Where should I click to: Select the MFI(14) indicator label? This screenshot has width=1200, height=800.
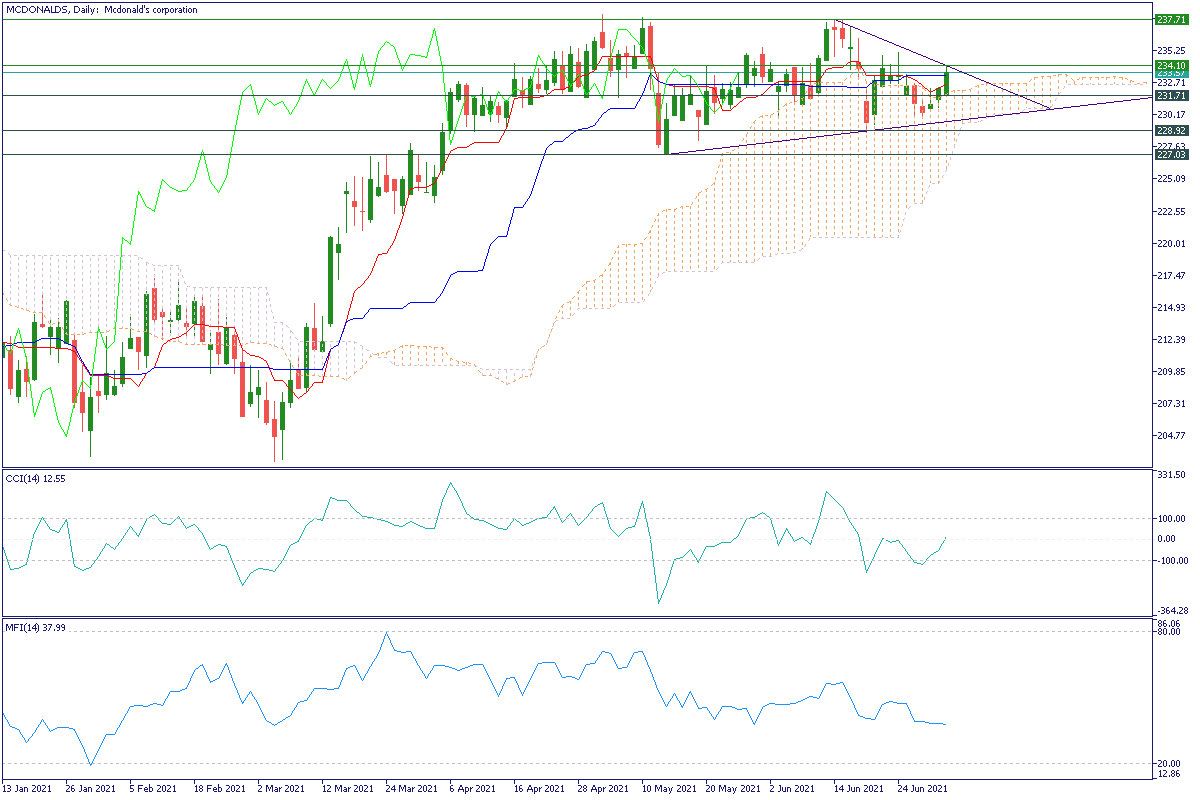(34, 628)
